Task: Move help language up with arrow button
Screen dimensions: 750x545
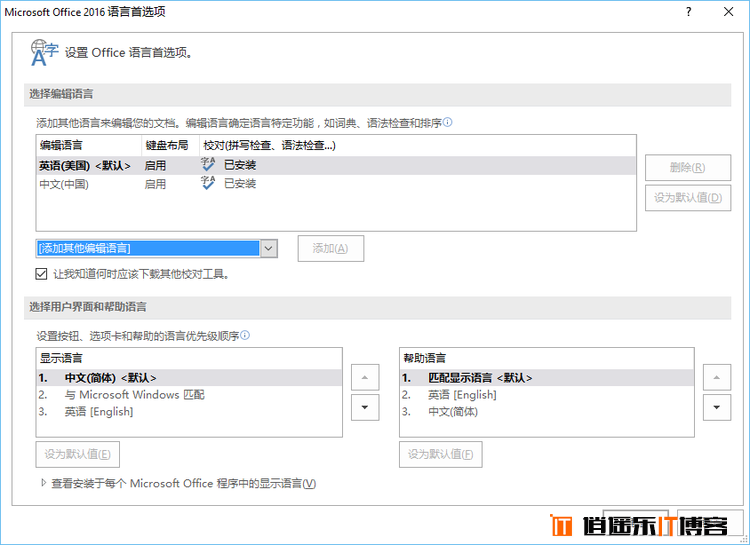Action: tap(717, 378)
